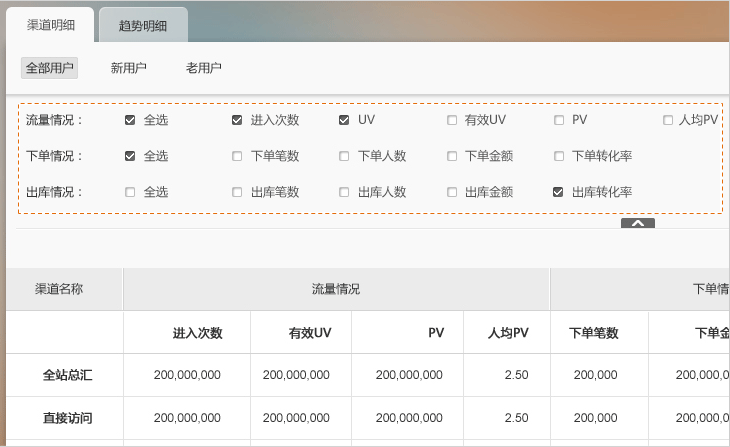730x447 pixels.
Task: Switch to the 趋势明细 tab
Action: pyautogui.click(x=143, y=26)
